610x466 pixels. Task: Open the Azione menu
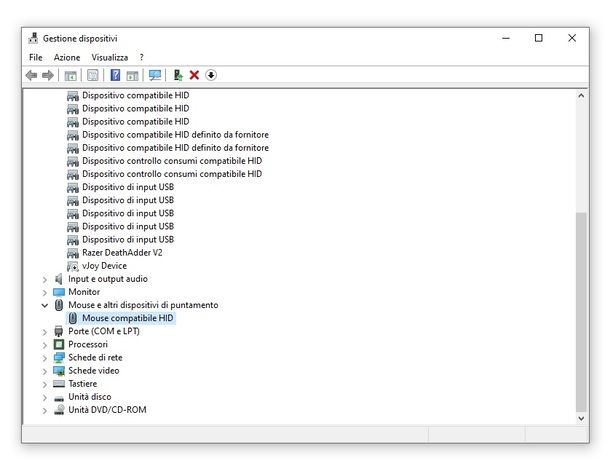click(67, 57)
